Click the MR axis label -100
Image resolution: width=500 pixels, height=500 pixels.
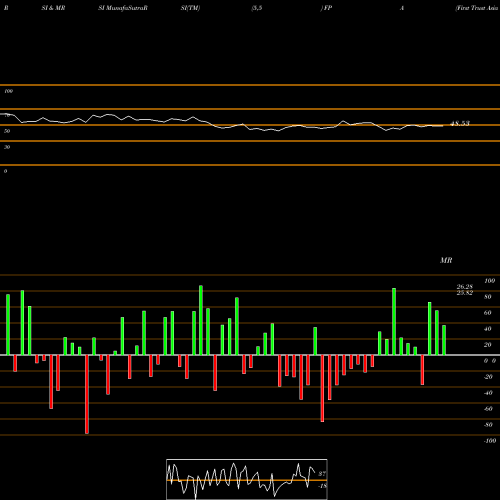tap(490, 441)
